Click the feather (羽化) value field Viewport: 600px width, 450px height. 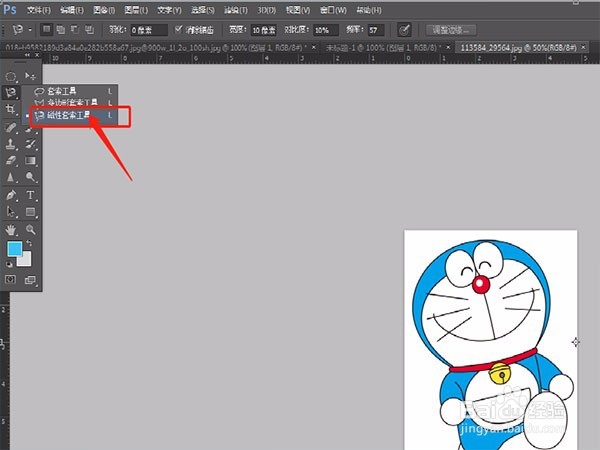148,30
